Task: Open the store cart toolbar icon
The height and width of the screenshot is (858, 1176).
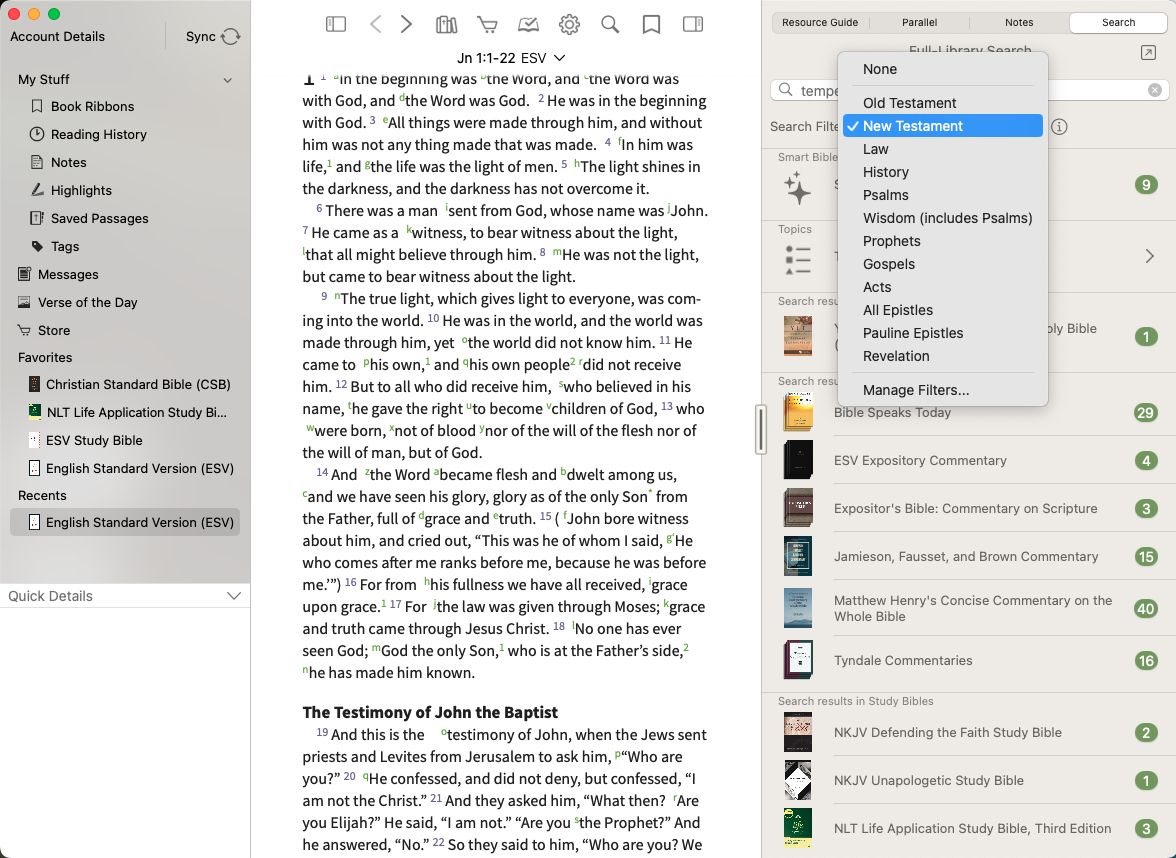Action: pos(487,24)
